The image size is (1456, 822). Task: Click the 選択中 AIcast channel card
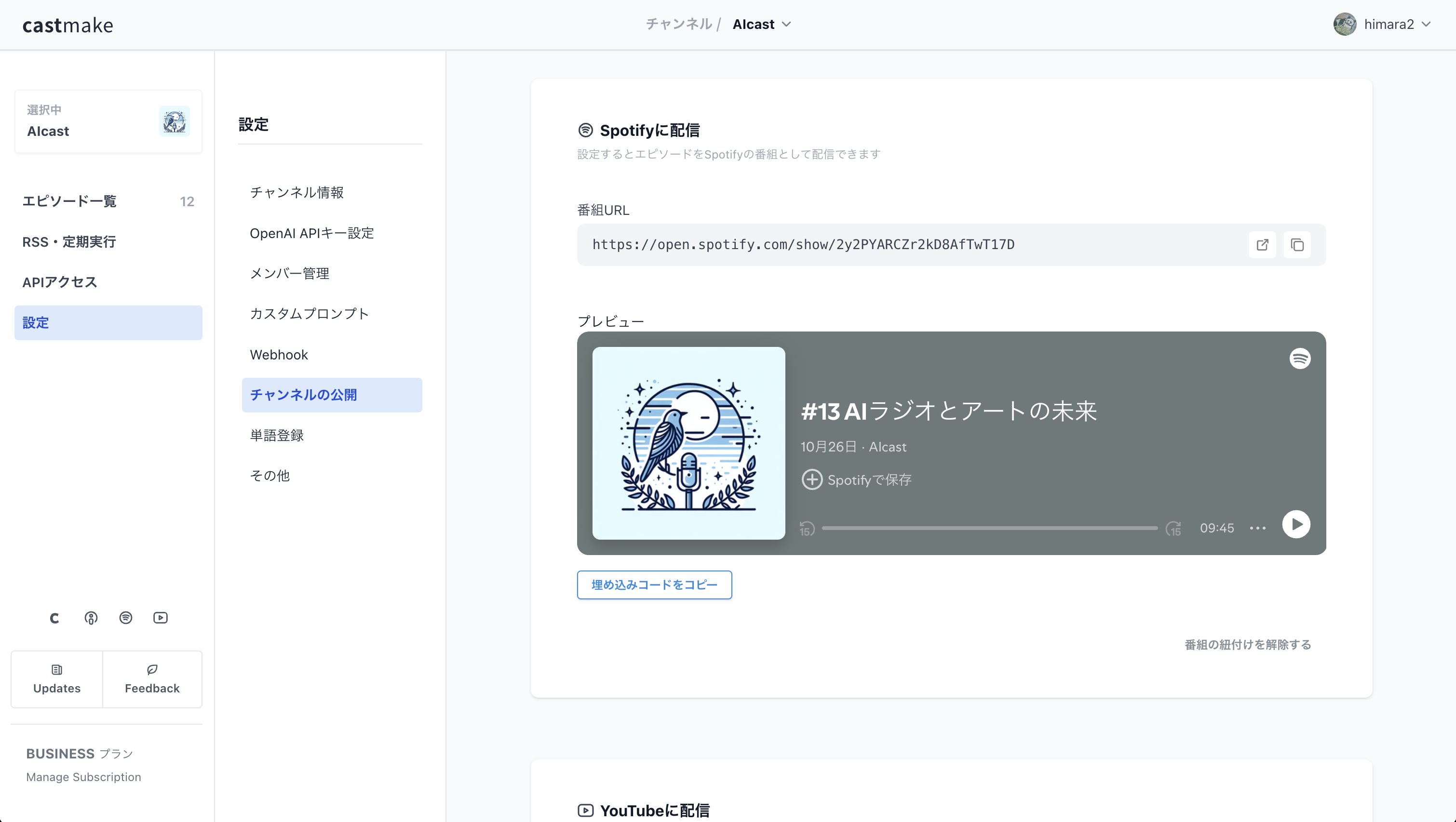point(108,121)
